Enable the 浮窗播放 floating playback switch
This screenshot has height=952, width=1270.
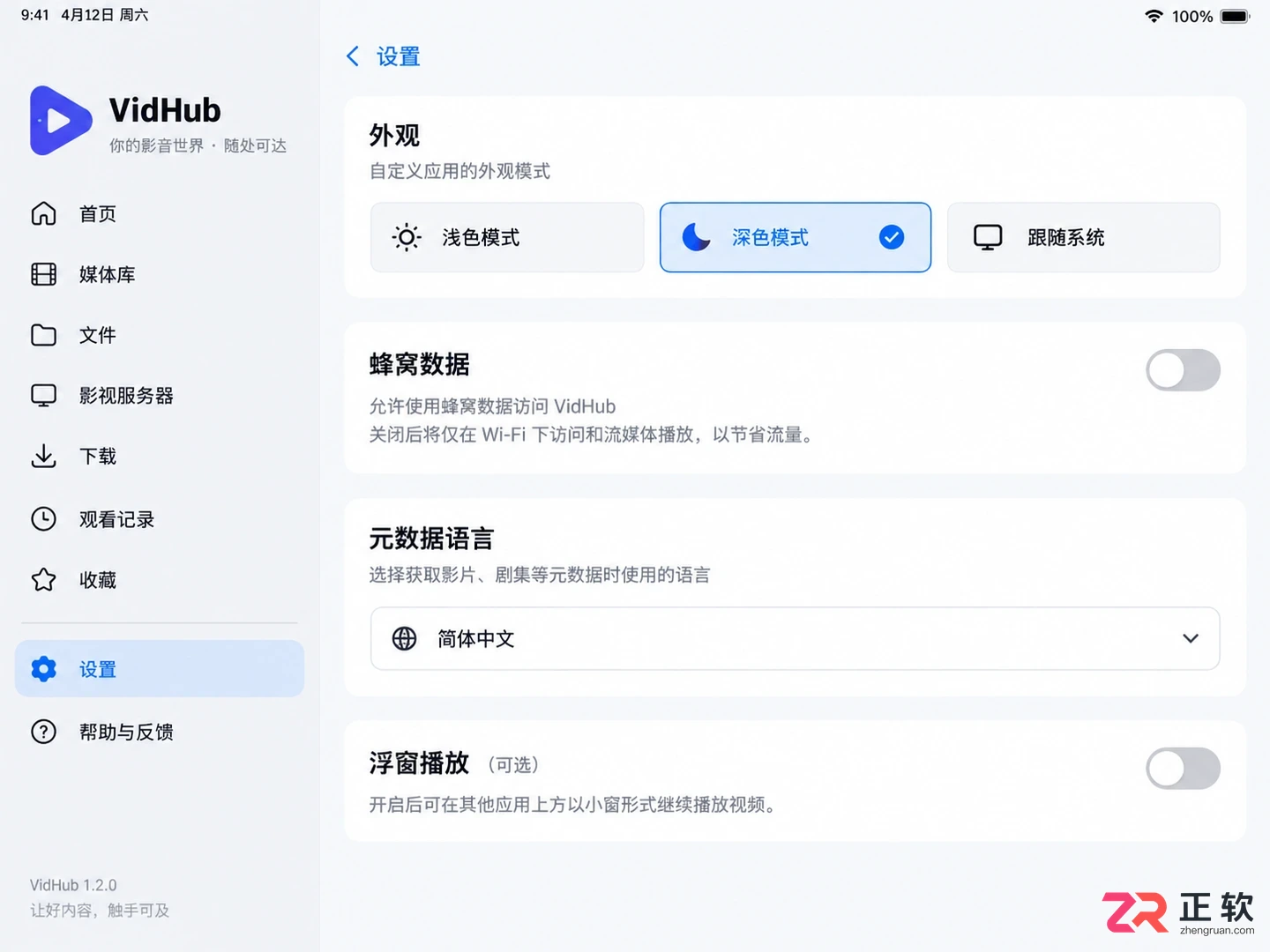click(1183, 769)
